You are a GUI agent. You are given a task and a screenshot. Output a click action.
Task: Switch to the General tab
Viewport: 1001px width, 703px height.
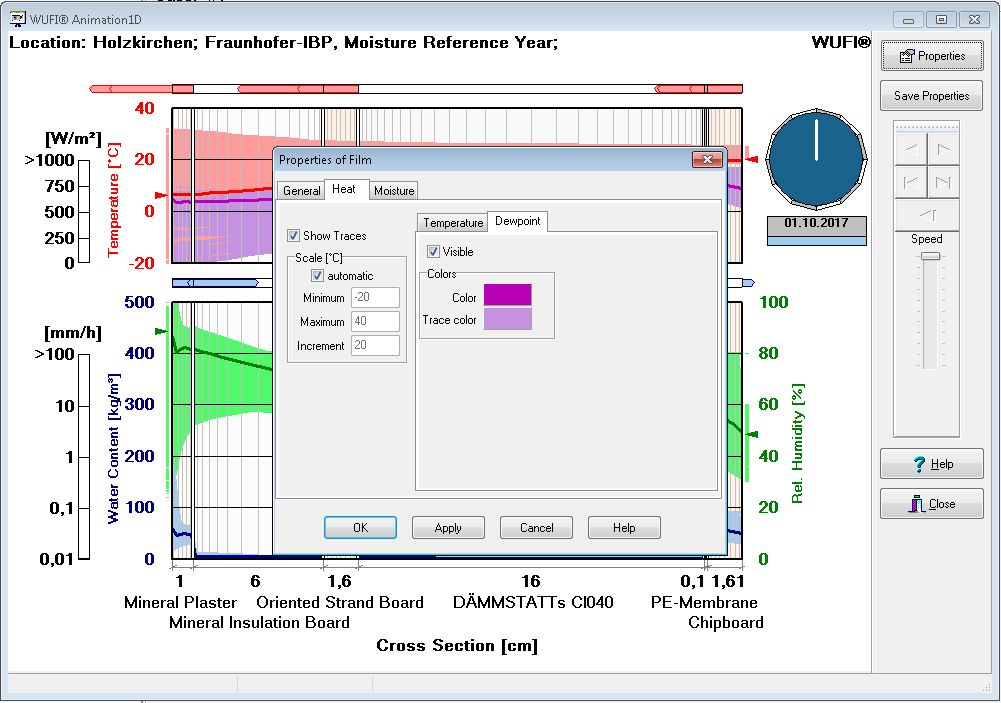coord(301,190)
